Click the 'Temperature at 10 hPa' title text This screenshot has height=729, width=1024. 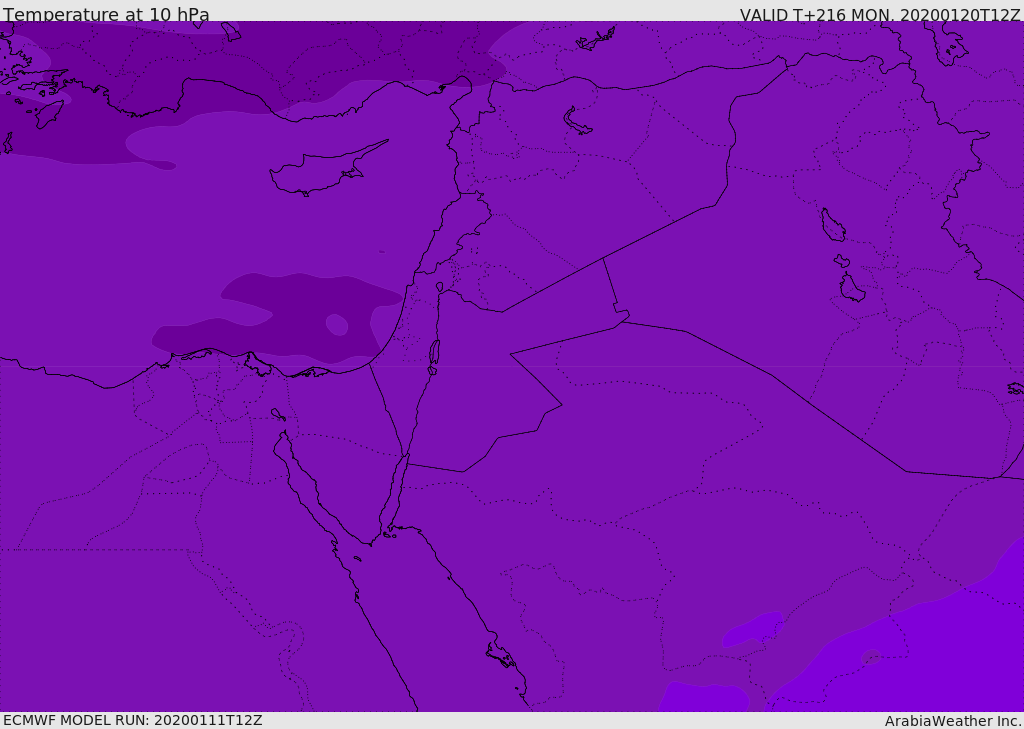[x=106, y=14]
